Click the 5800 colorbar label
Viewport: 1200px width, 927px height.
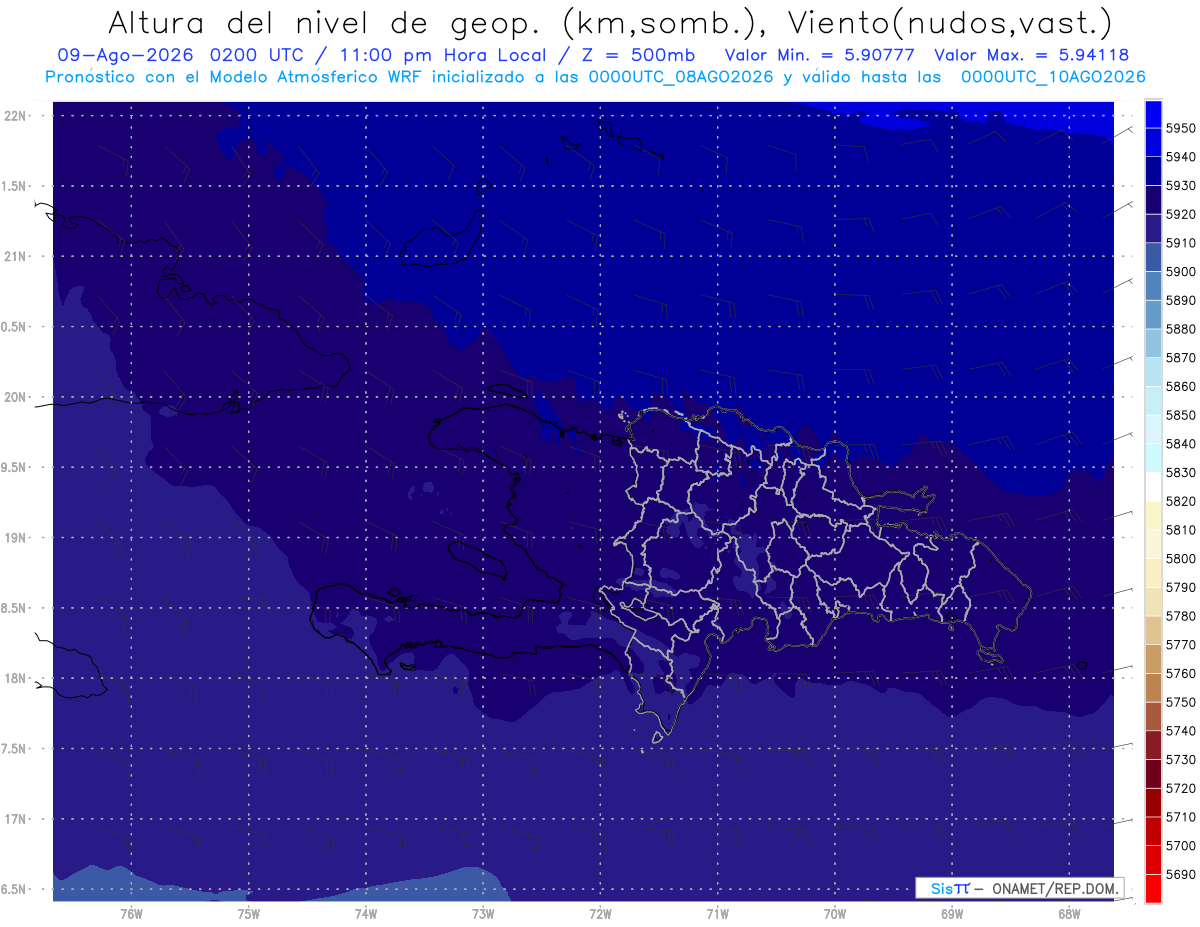pos(1181,558)
